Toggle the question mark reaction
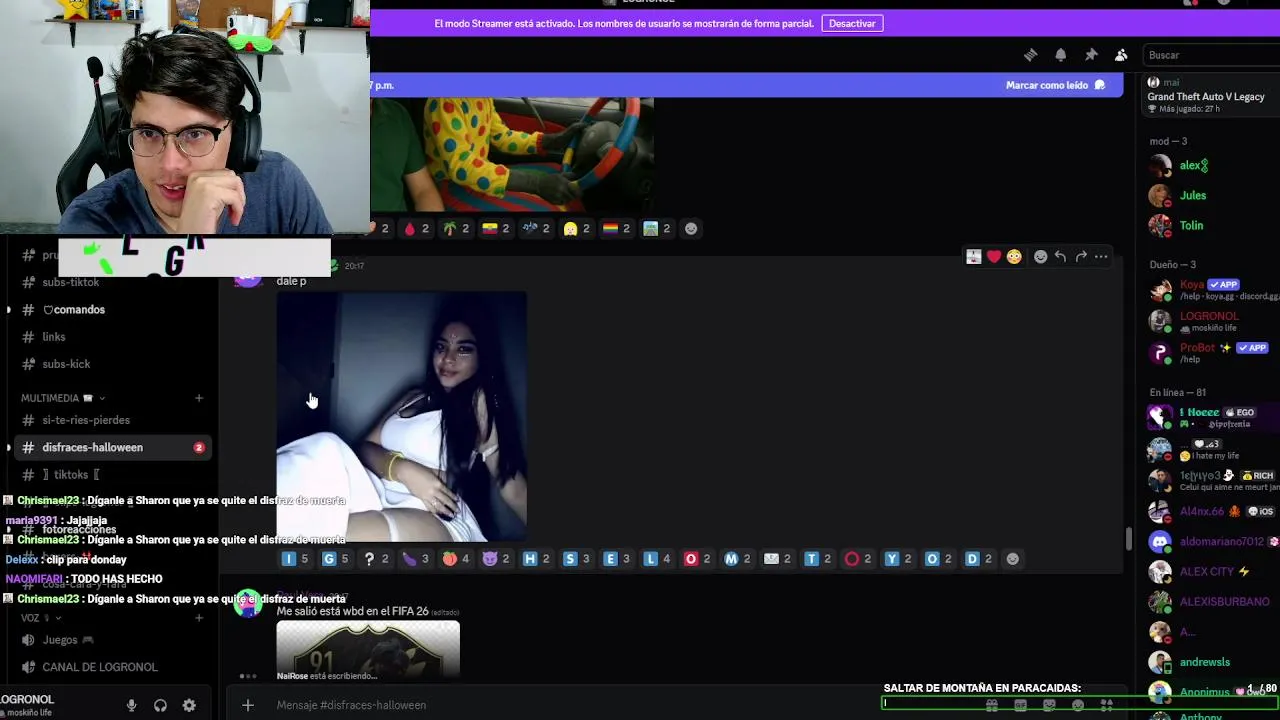This screenshot has height=720, width=1280. point(375,559)
